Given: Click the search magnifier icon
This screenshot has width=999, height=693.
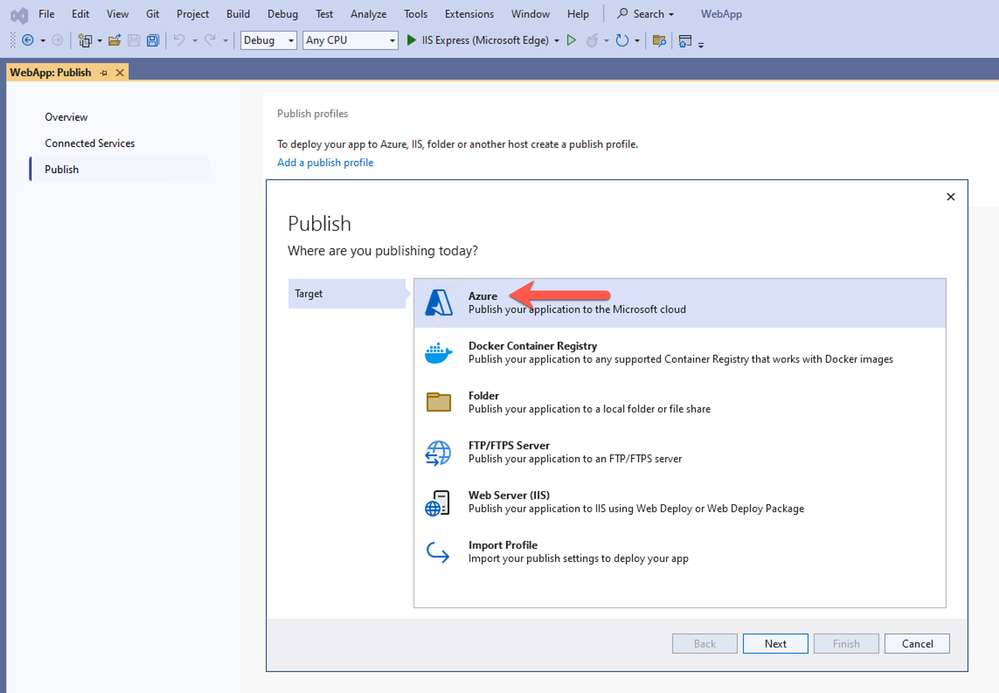Looking at the screenshot, I should pos(622,13).
